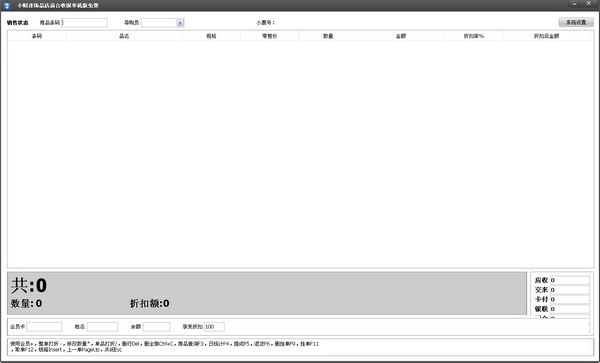The width and height of the screenshot is (600, 363).
Task: Click the 规格 column header
Action: click(x=211, y=36)
